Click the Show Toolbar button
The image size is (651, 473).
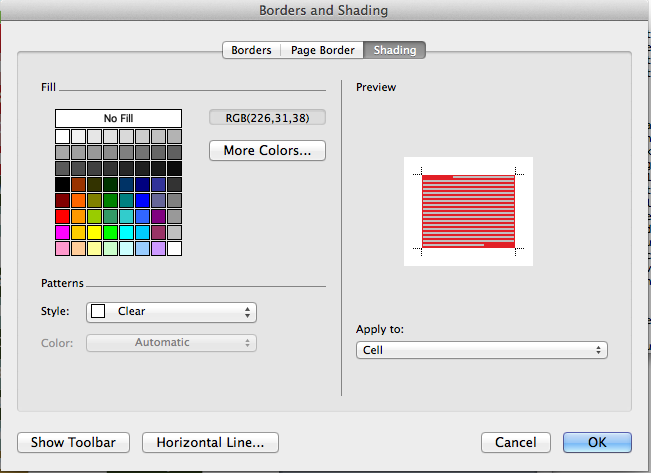coord(73,442)
